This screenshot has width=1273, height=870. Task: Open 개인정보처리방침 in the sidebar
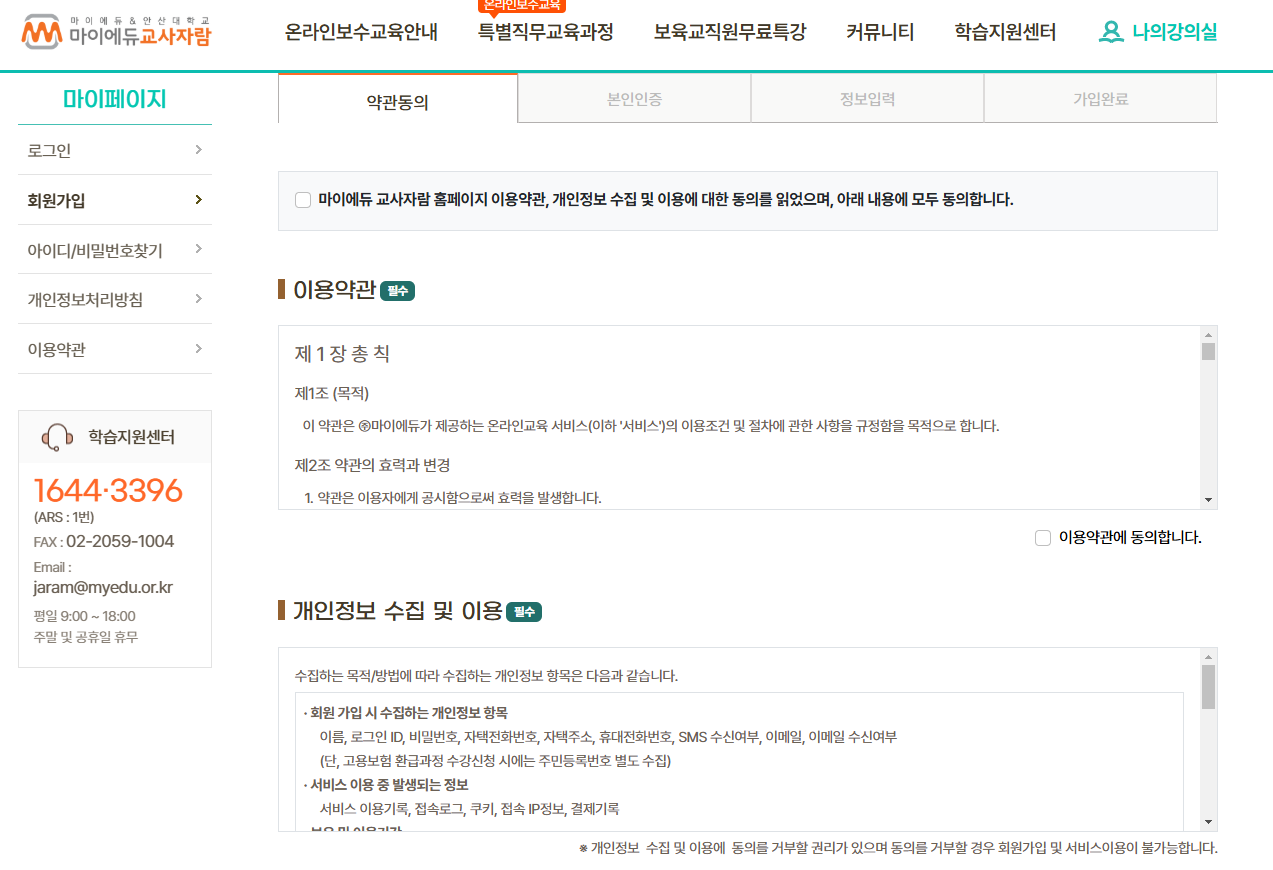tap(115, 299)
